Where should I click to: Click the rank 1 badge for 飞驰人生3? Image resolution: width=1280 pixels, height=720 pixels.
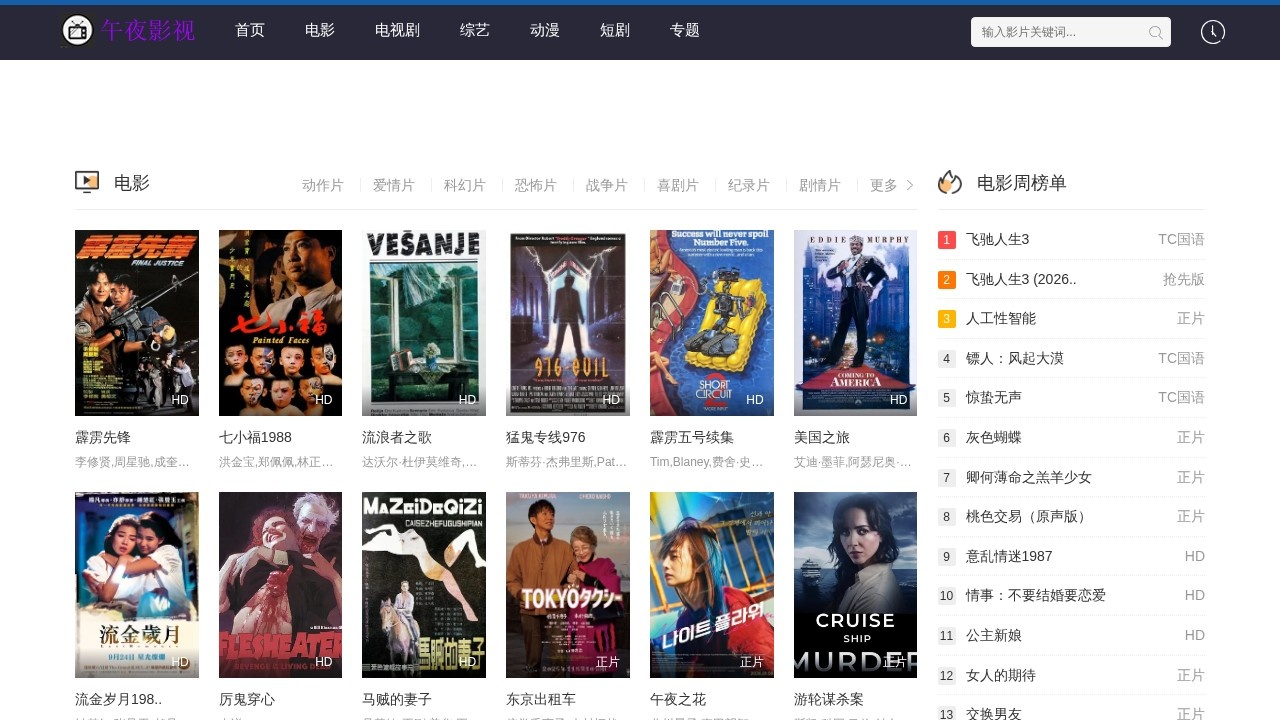pos(947,240)
